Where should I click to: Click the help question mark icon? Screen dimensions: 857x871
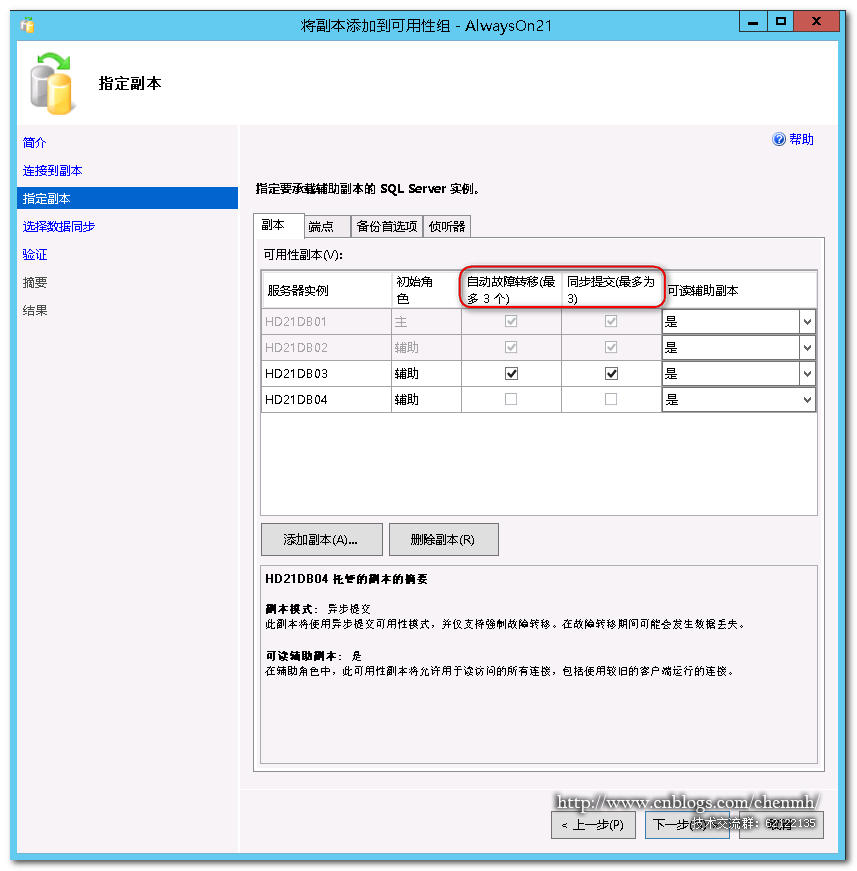tap(779, 140)
